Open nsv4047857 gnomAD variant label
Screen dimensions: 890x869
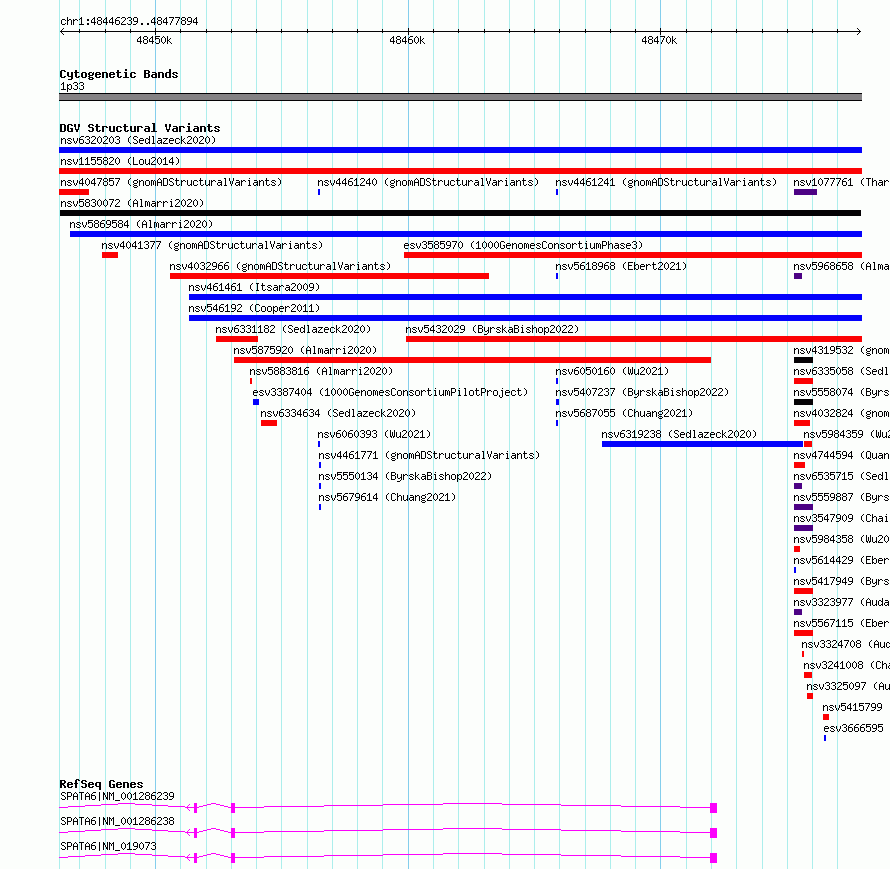point(171,182)
